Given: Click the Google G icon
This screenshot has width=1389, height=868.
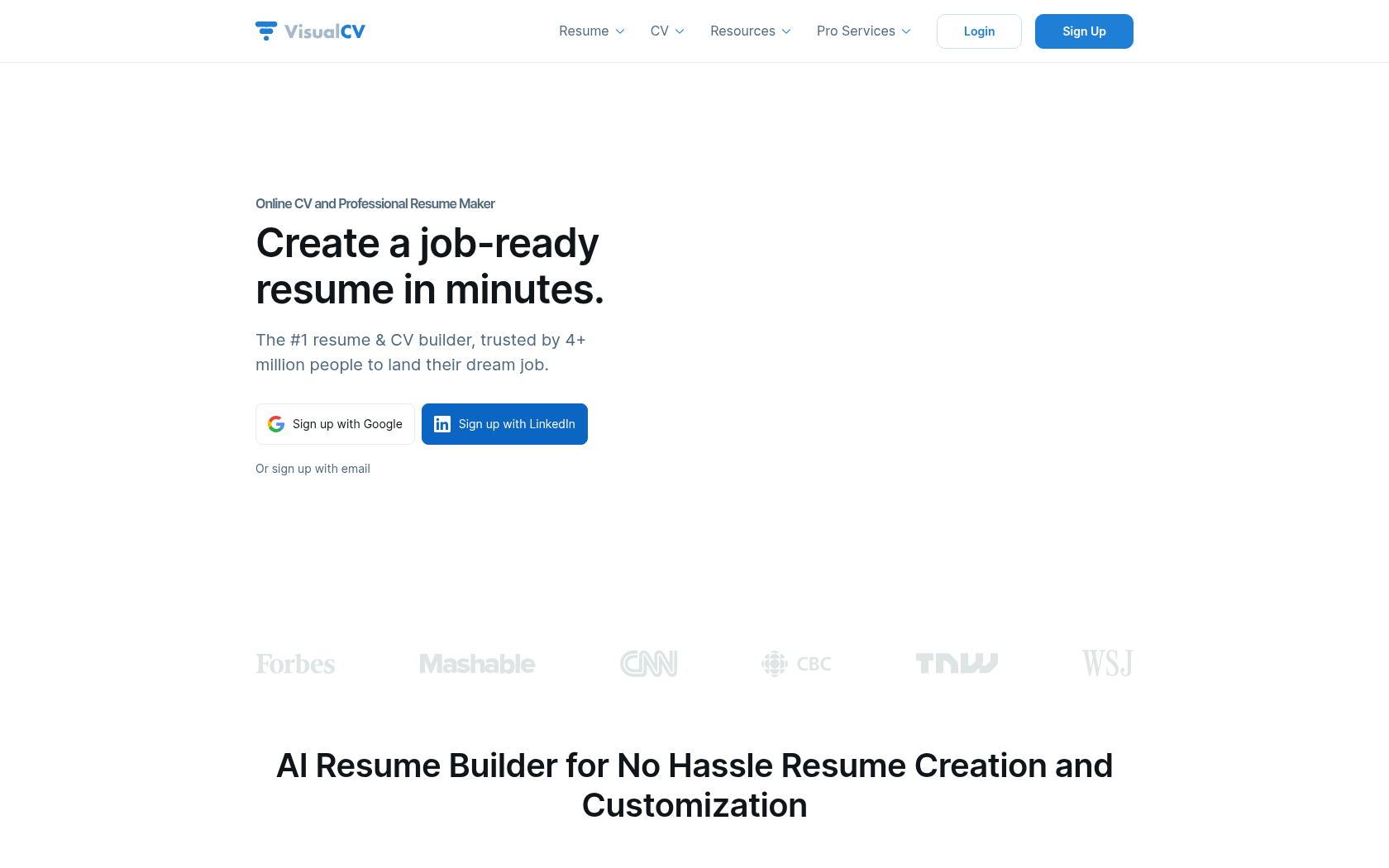Looking at the screenshot, I should pyautogui.click(x=276, y=424).
